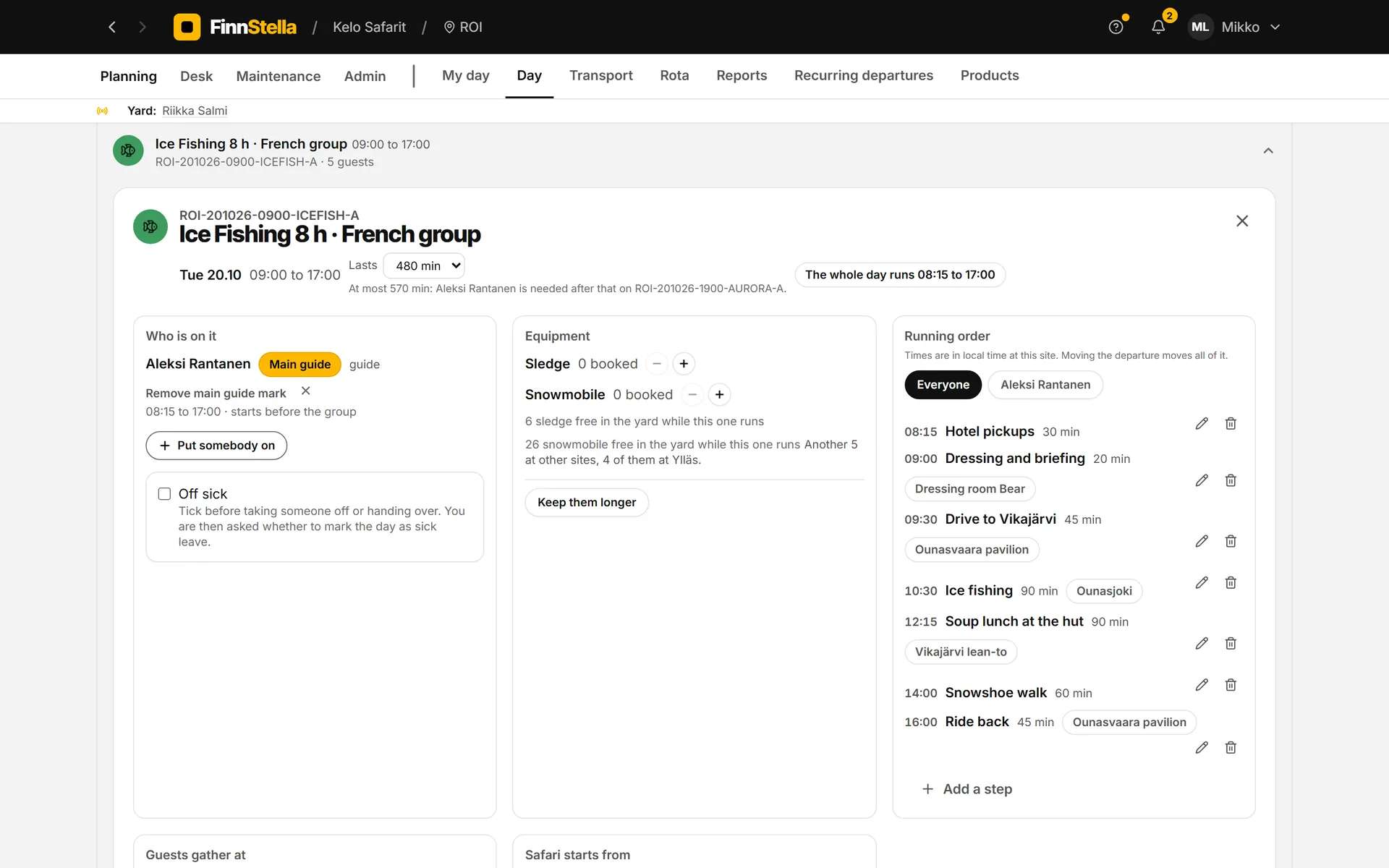Delete the Ride back step

point(1231,747)
